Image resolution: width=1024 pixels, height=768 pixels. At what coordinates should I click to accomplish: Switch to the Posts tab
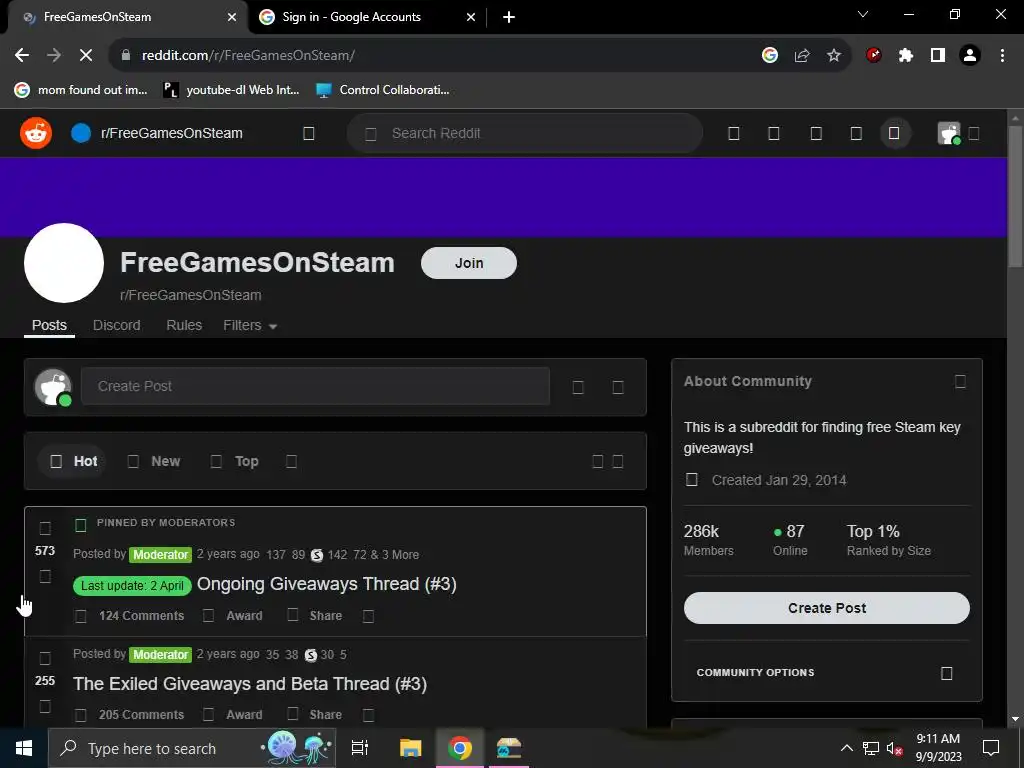pos(50,325)
